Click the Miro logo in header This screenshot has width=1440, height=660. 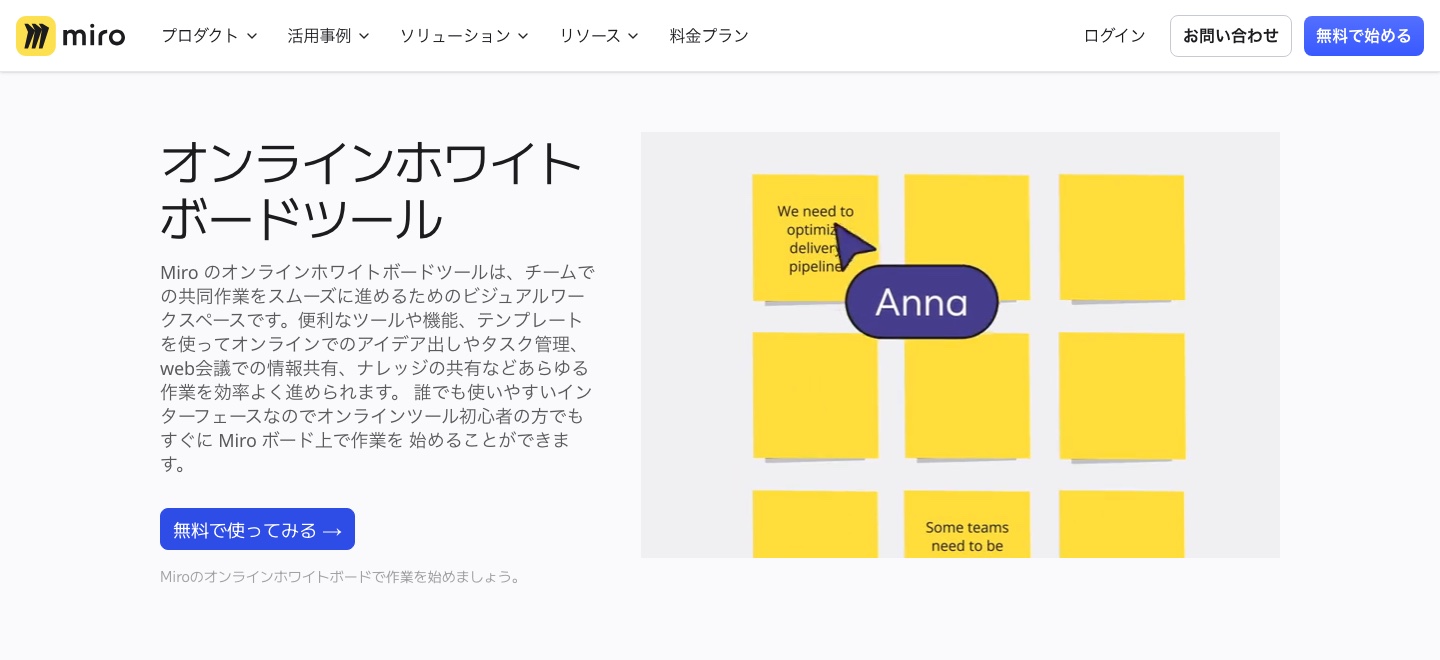pos(71,36)
